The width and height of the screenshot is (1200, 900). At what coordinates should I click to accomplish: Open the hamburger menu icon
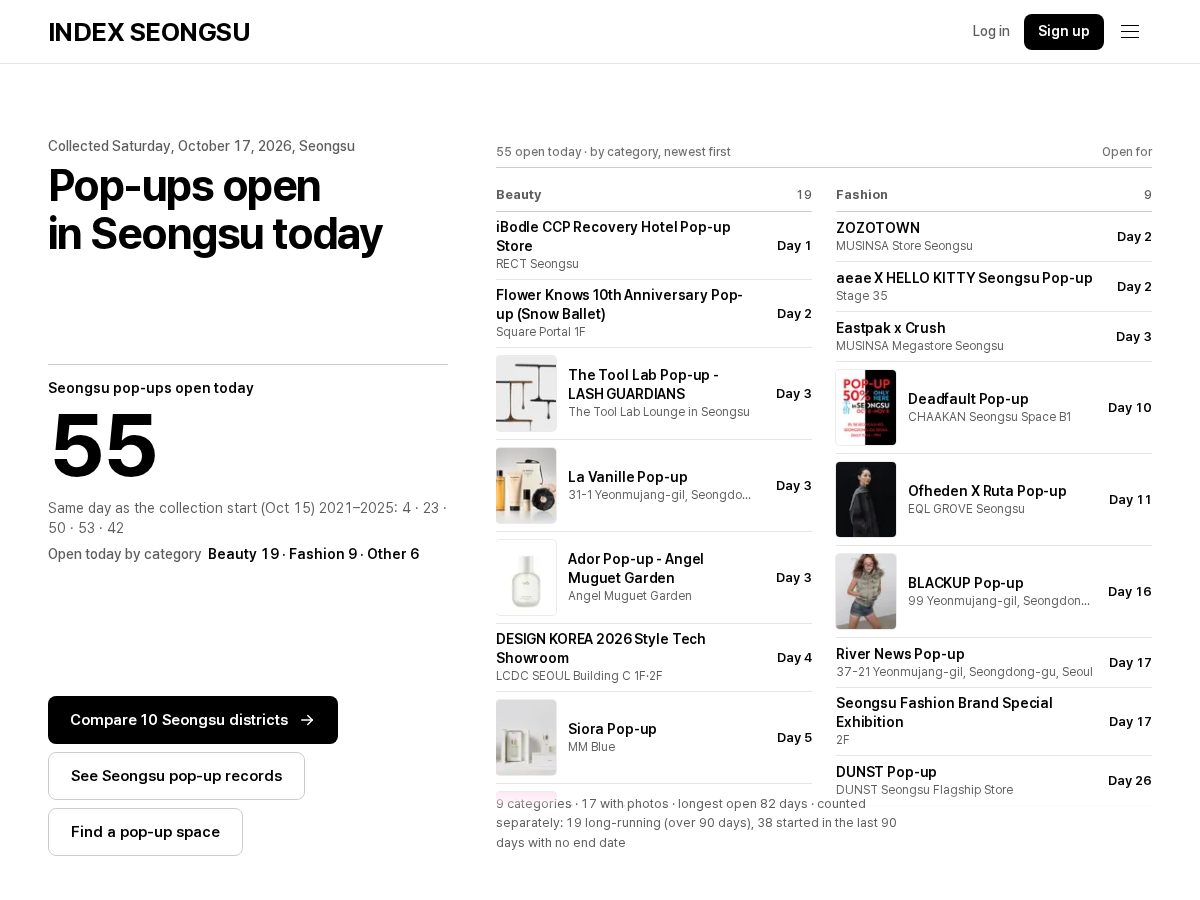click(1130, 32)
